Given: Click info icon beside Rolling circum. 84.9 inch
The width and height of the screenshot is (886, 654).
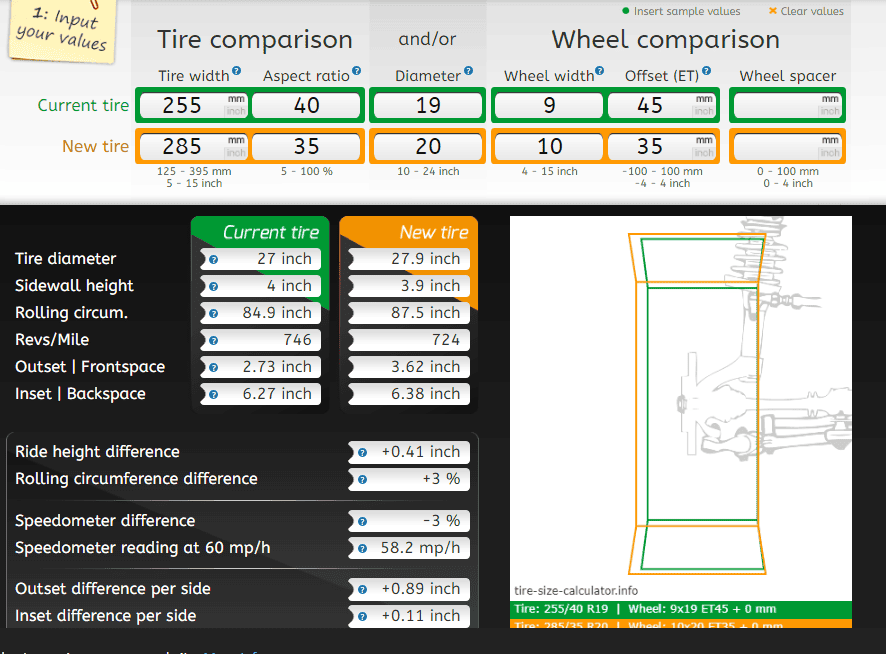Looking at the screenshot, I should 214,314.
